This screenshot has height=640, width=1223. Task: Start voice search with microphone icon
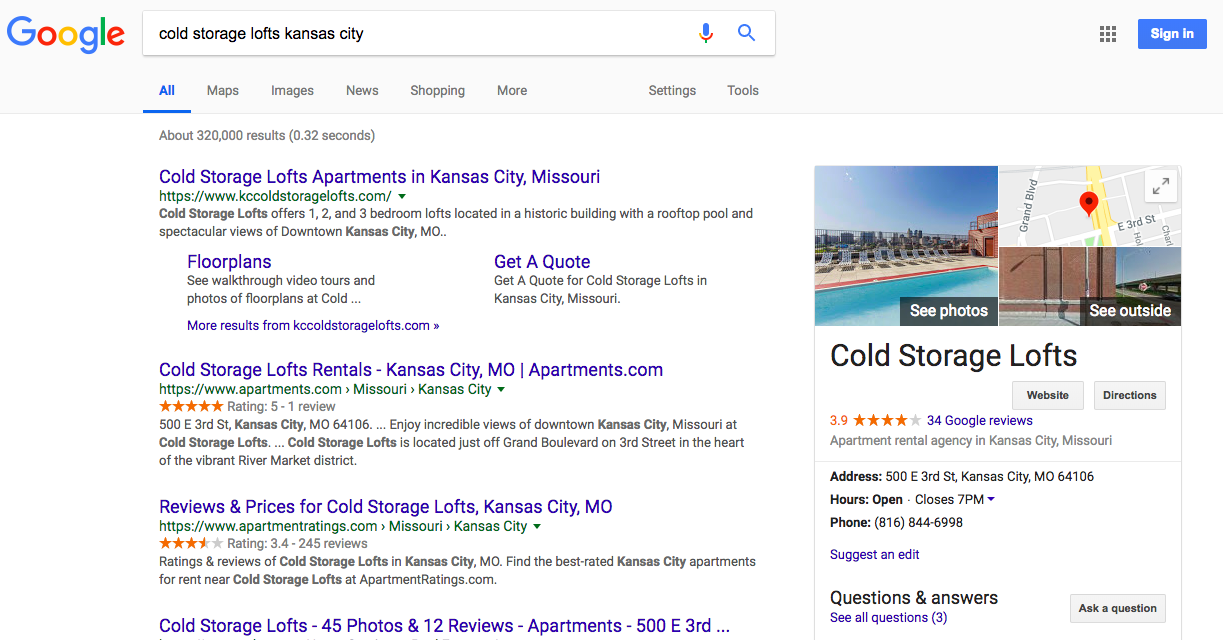tap(706, 33)
